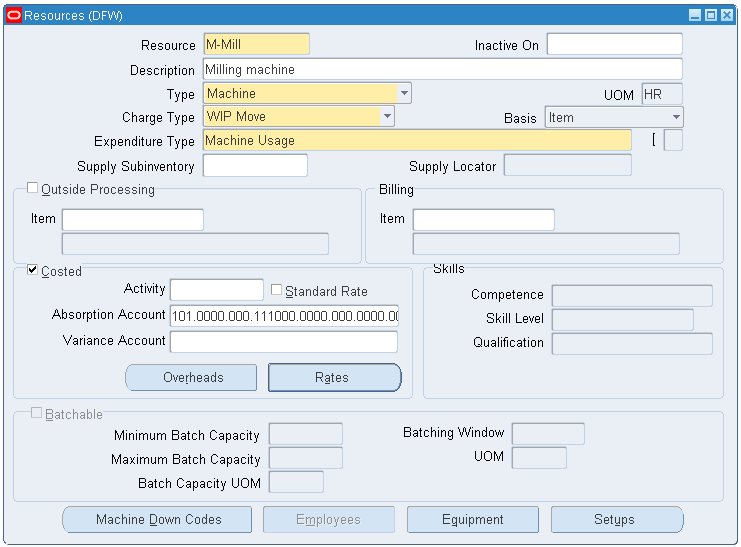Uncheck the Costed checkbox
The width and height of the screenshot is (741, 547).
click(x=32, y=270)
